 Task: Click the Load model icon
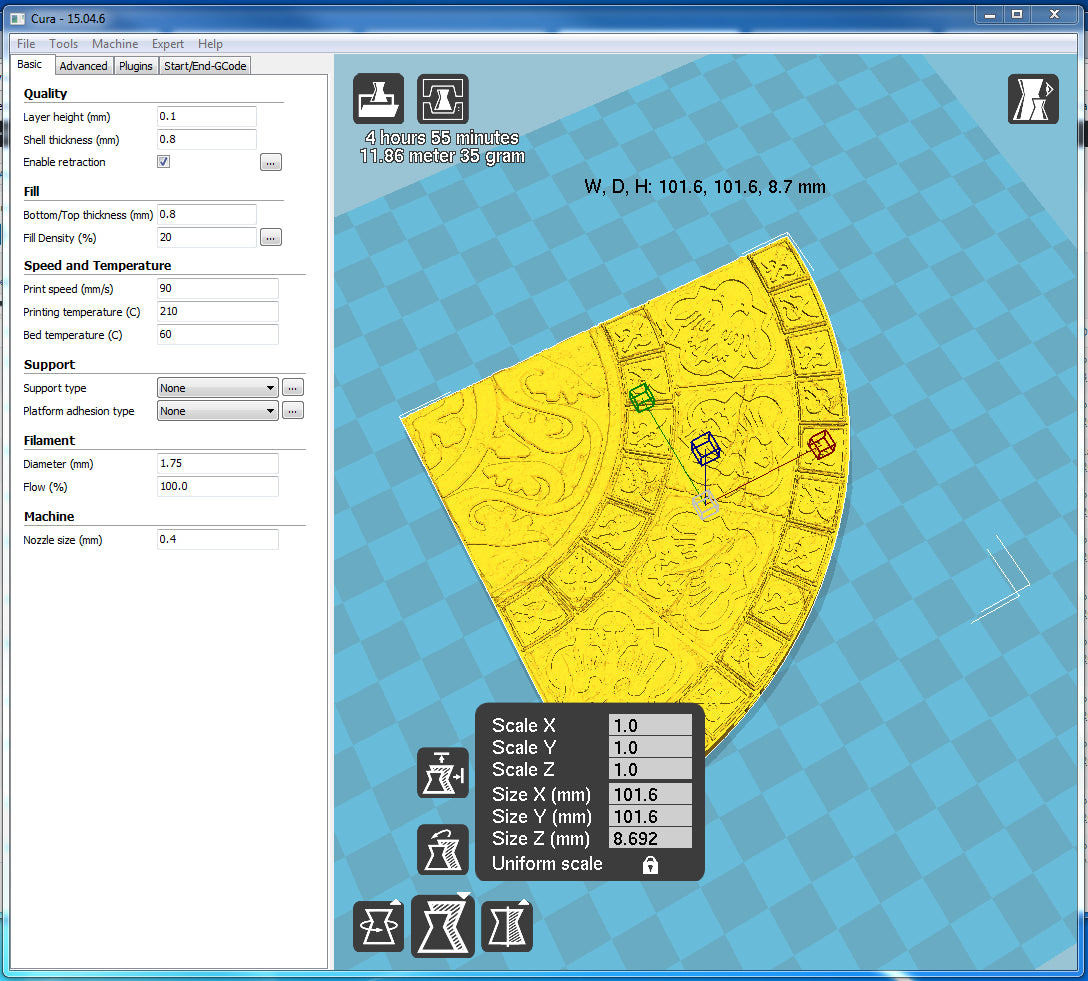pyautogui.click(x=378, y=99)
